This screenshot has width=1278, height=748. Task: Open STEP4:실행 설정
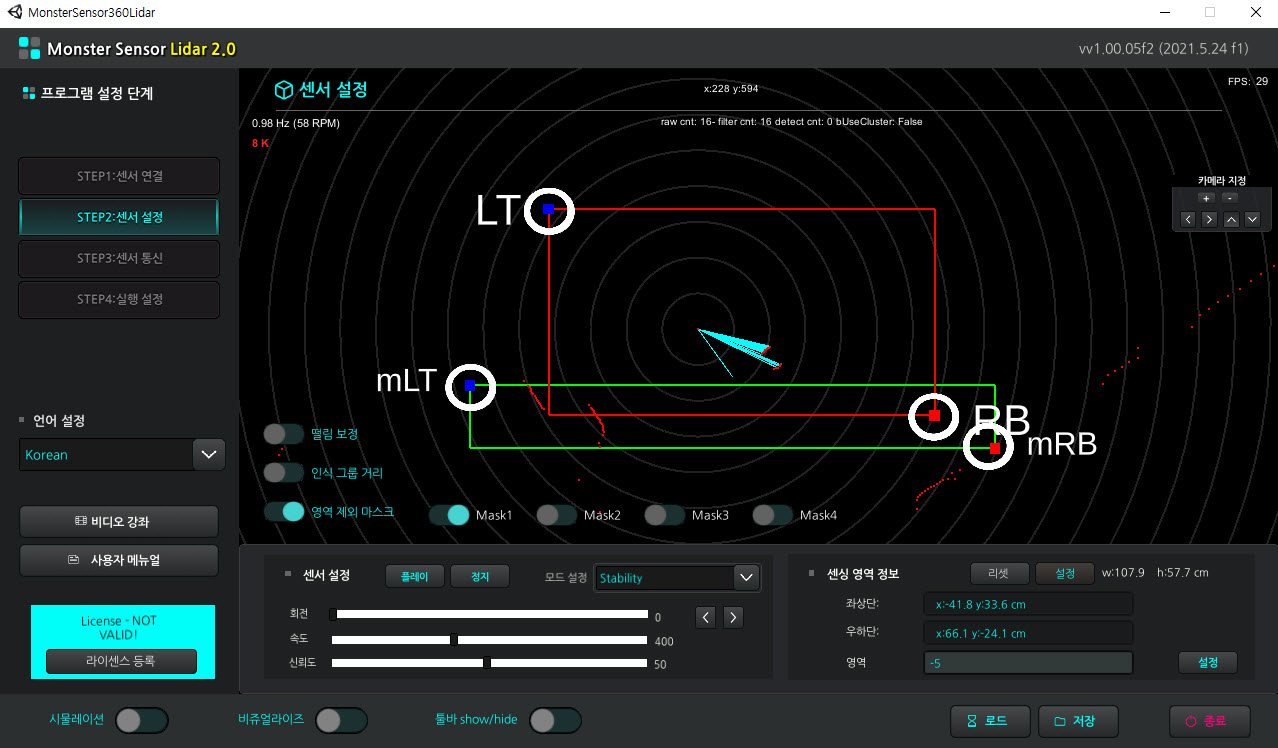coord(120,299)
